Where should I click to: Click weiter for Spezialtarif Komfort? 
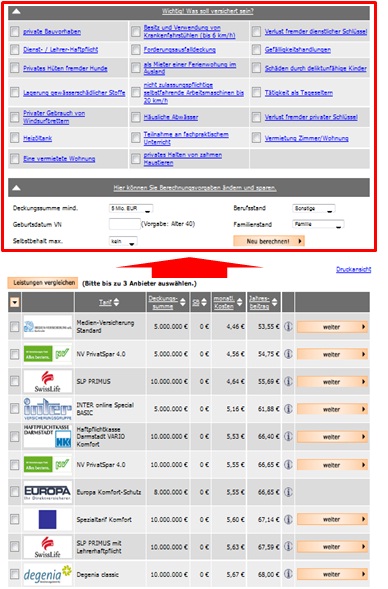[x=332, y=519]
